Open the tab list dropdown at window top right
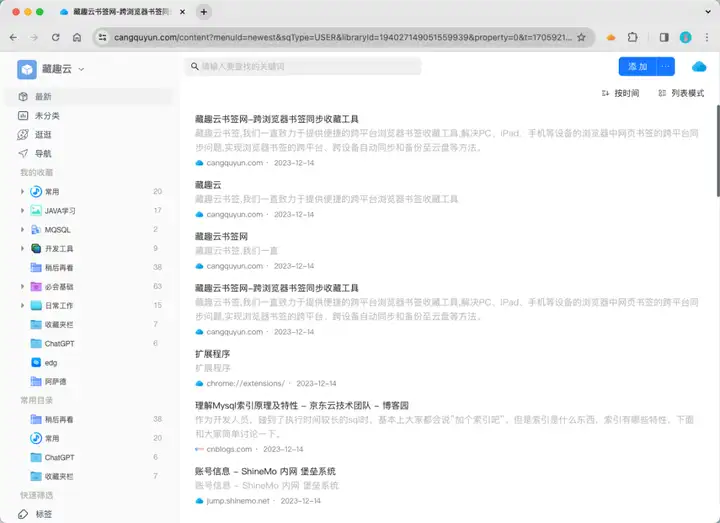 (x=708, y=12)
